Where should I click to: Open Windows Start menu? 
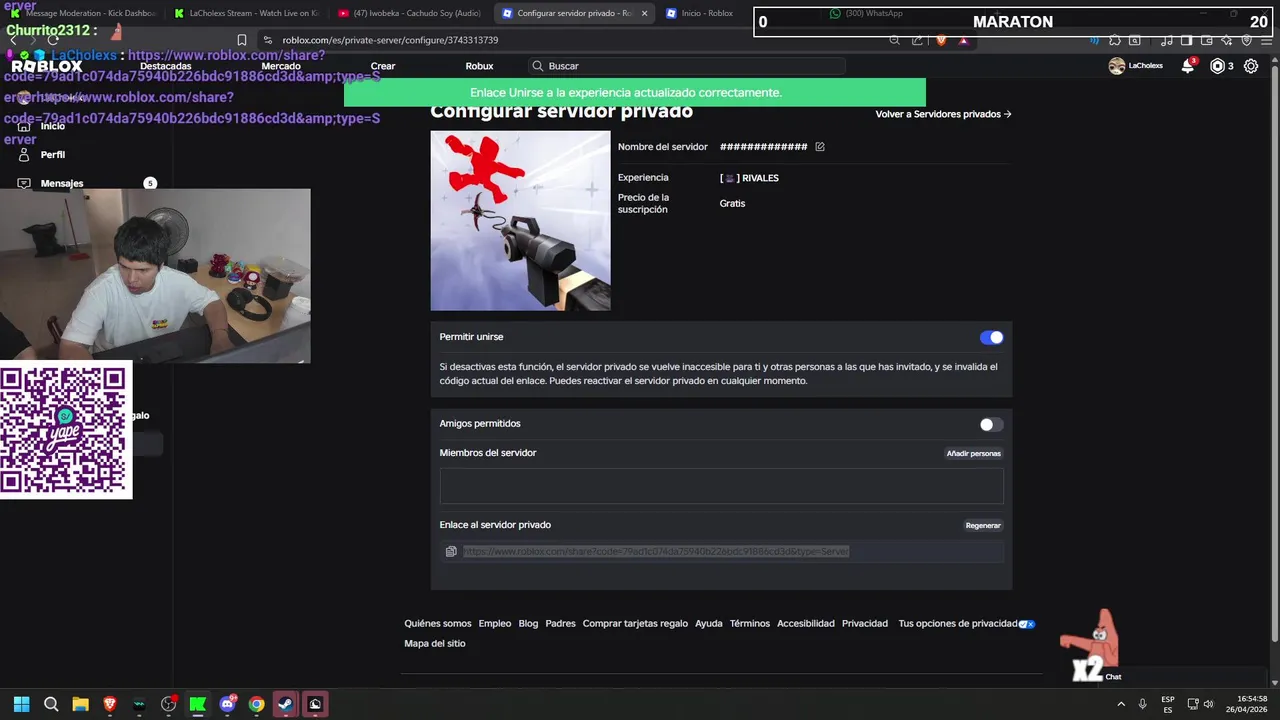[x=22, y=704]
